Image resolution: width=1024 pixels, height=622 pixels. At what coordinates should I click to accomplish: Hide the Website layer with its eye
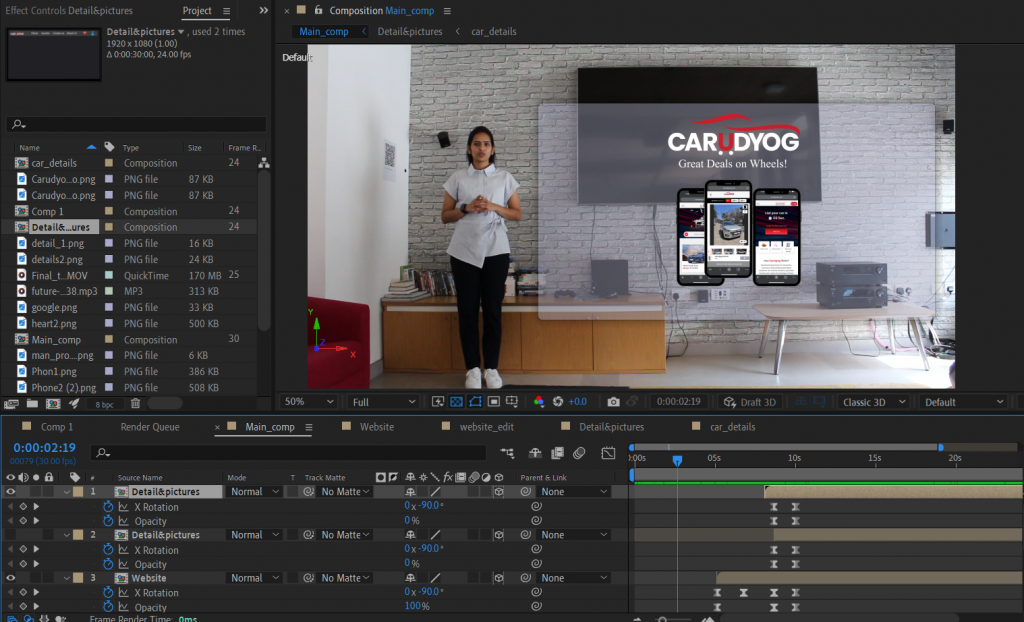coord(10,578)
